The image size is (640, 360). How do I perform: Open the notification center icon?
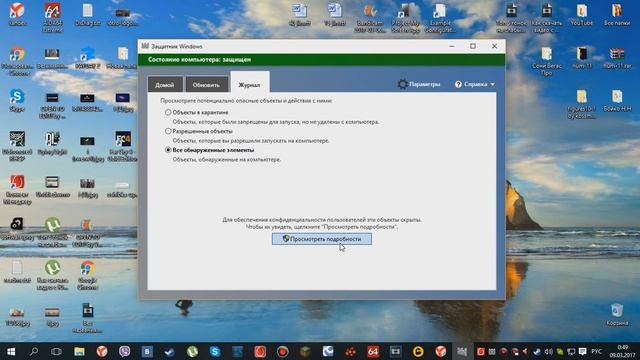tap(582, 351)
